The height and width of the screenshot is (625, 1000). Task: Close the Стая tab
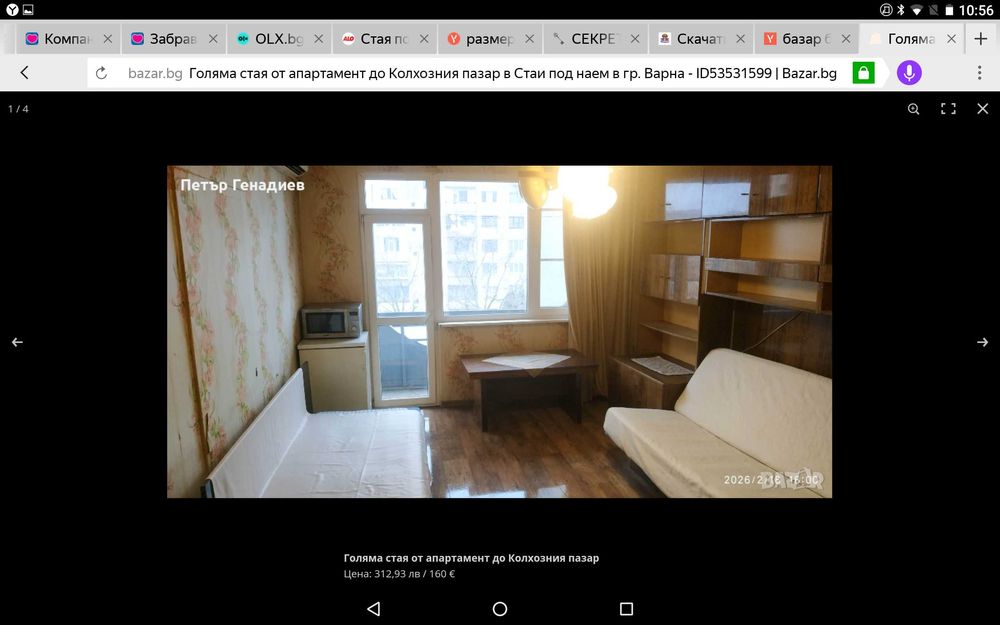424,39
